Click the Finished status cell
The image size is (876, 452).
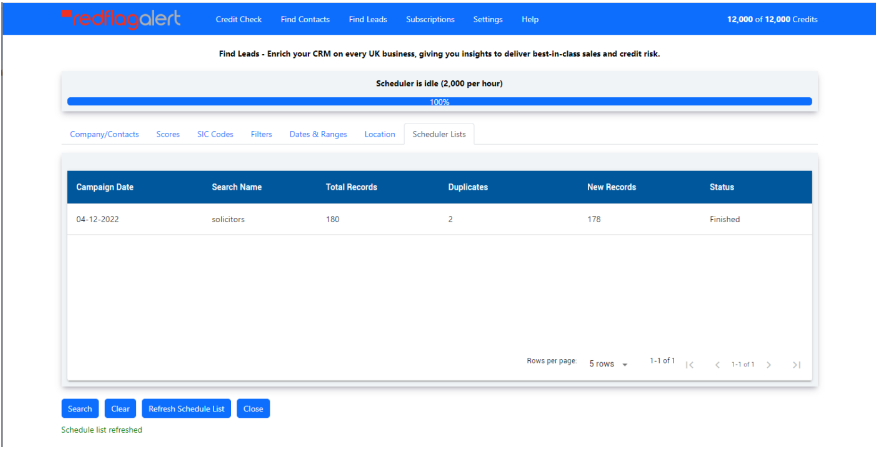(x=725, y=220)
